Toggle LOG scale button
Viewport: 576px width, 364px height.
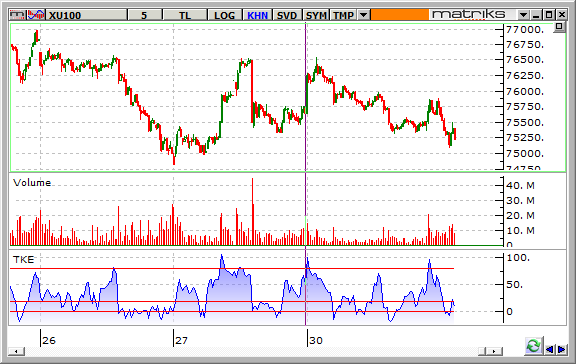(224, 15)
